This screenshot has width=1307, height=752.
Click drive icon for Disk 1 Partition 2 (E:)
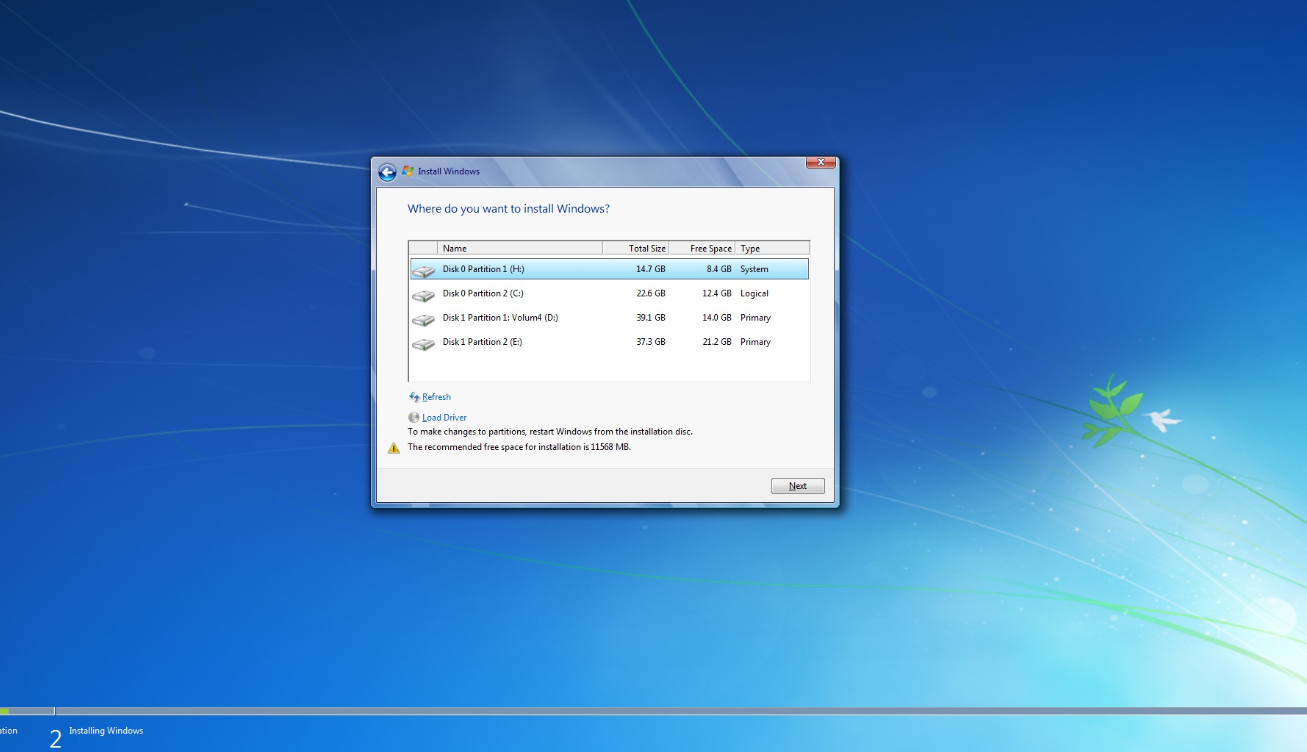[x=424, y=342]
